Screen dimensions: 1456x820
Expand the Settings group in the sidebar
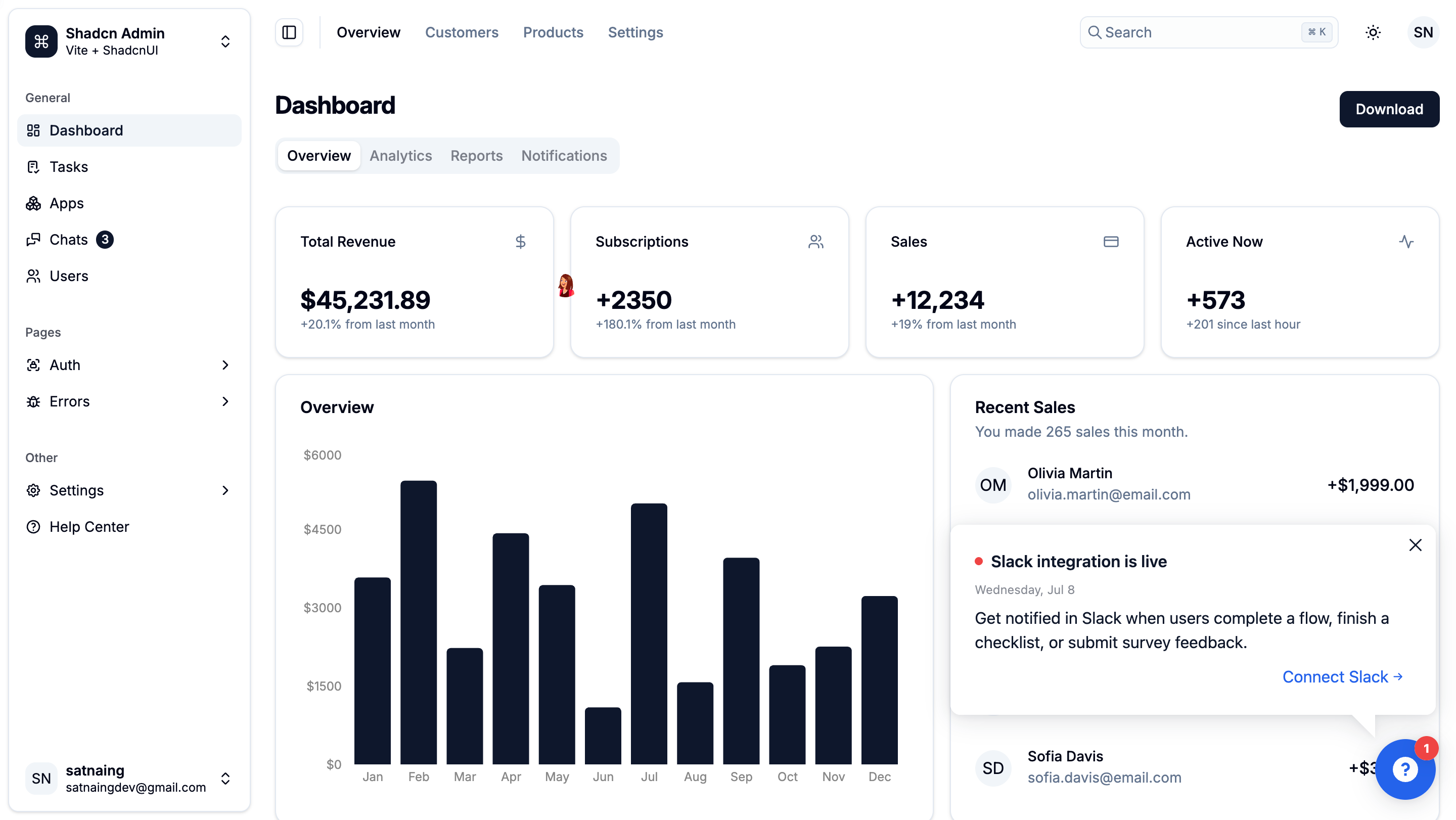129,490
